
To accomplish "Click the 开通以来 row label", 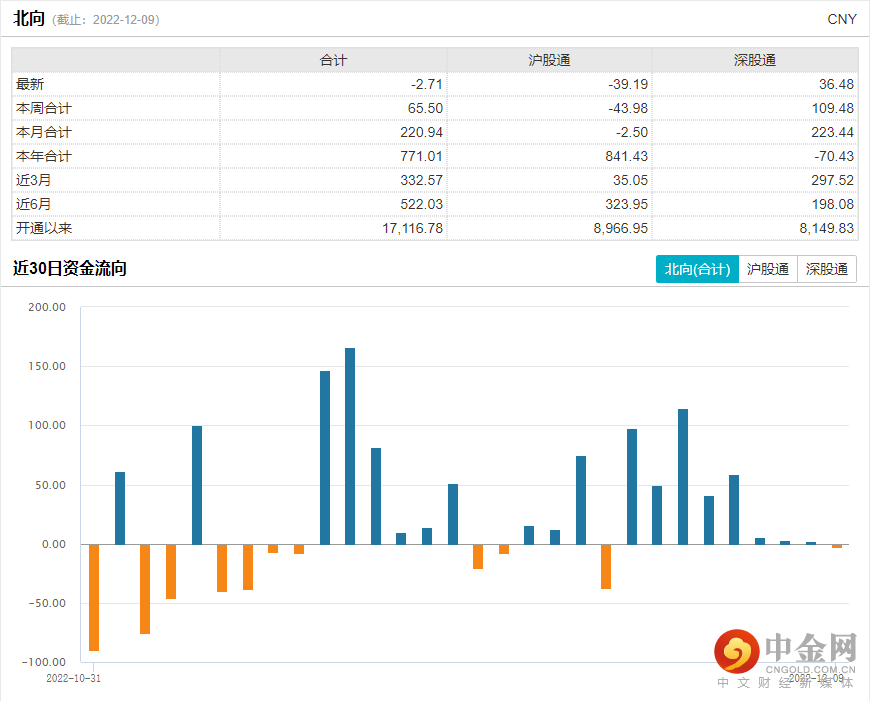I will [44, 228].
